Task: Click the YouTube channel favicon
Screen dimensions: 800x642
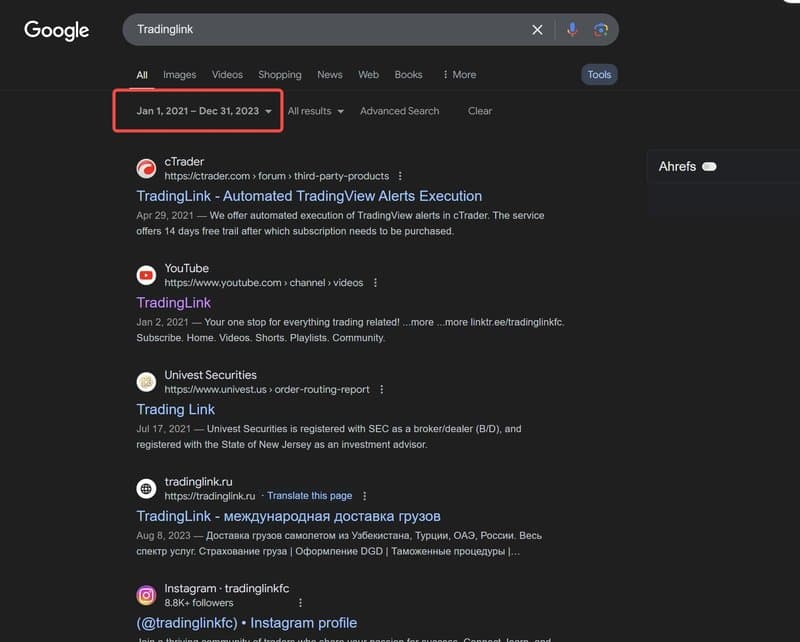Action: (x=147, y=274)
